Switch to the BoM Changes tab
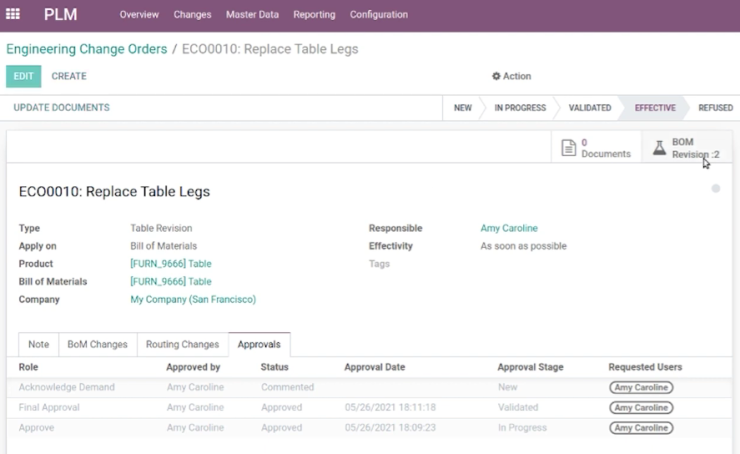 click(x=98, y=345)
